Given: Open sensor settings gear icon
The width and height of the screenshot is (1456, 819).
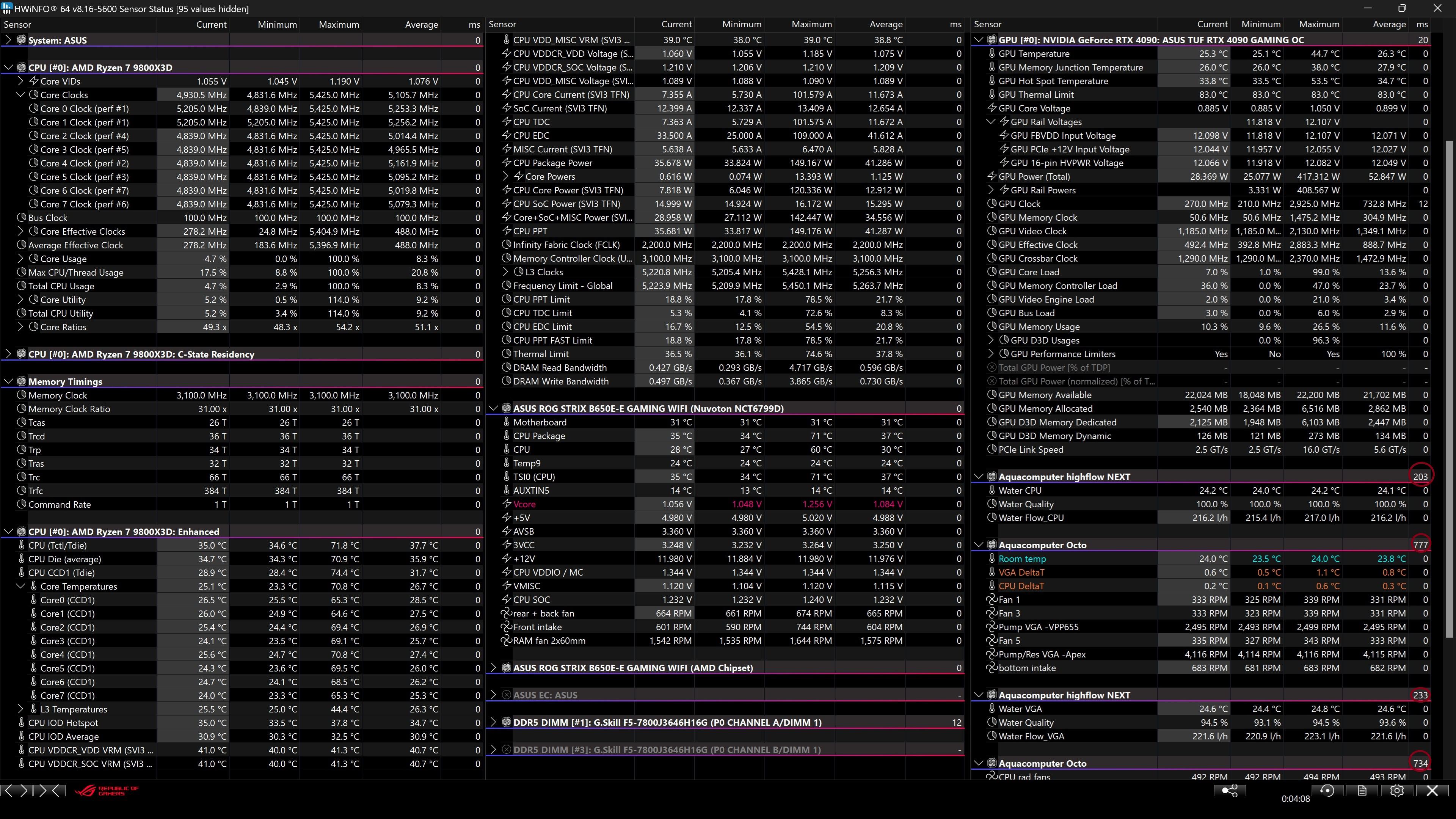Looking at the screenshot, I should pos(1396,790).
